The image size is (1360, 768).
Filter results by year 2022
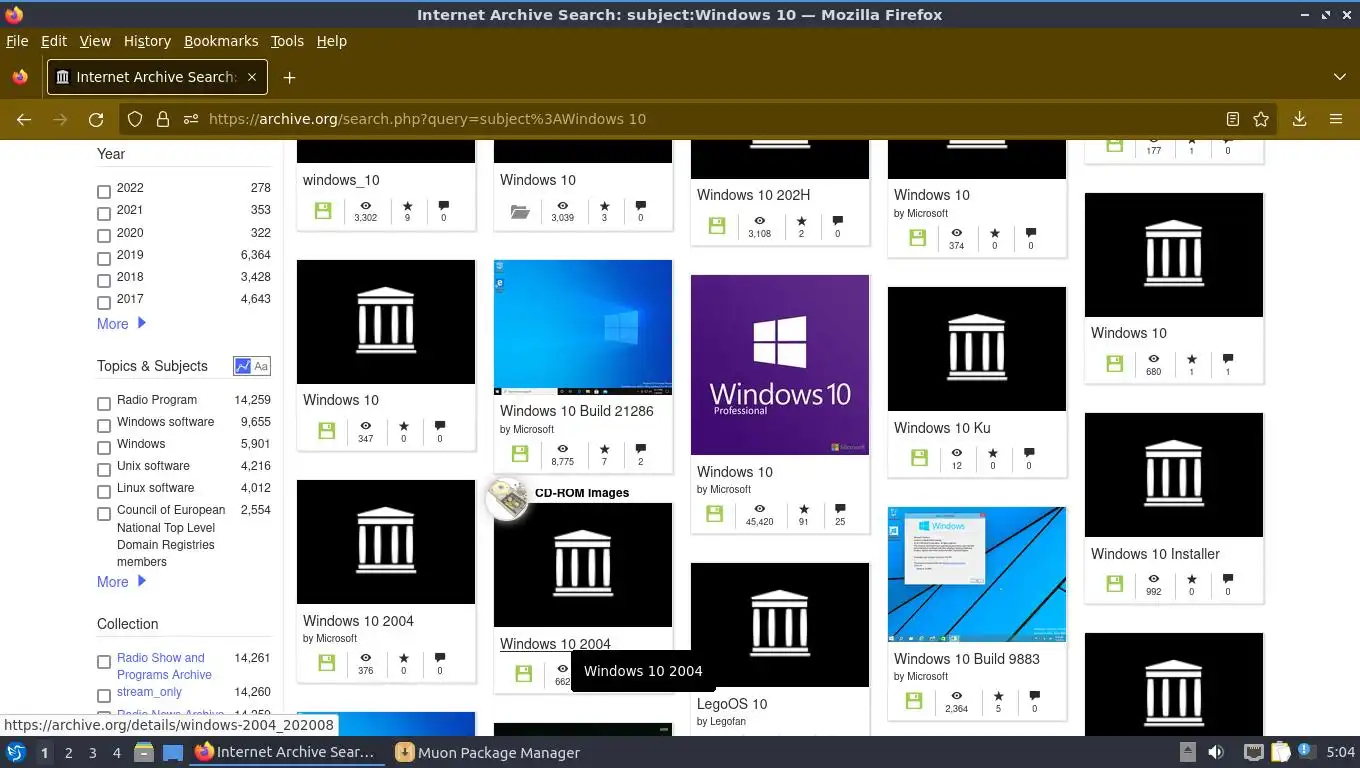tap(104, 191)
